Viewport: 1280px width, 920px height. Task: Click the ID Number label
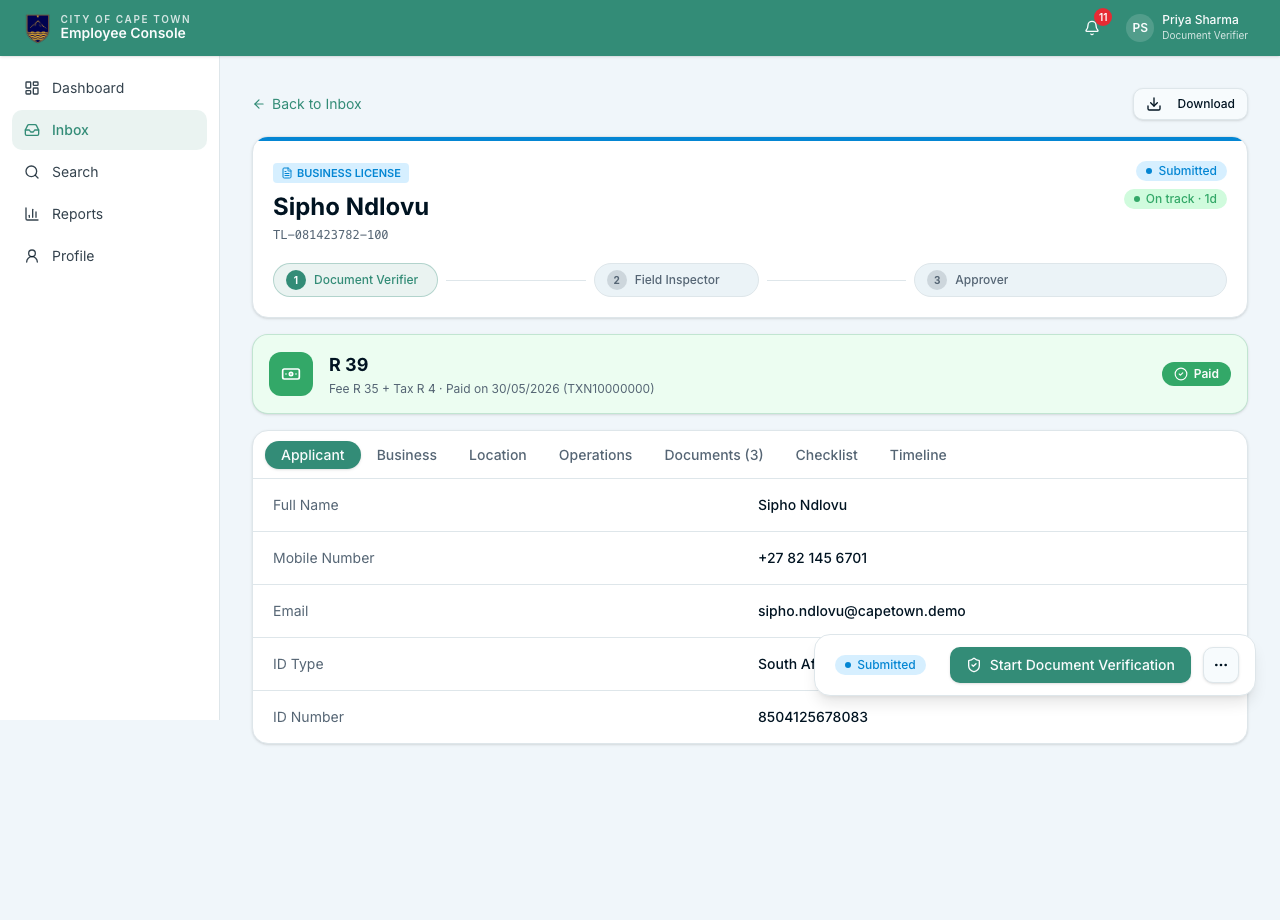tap(308, 717)
